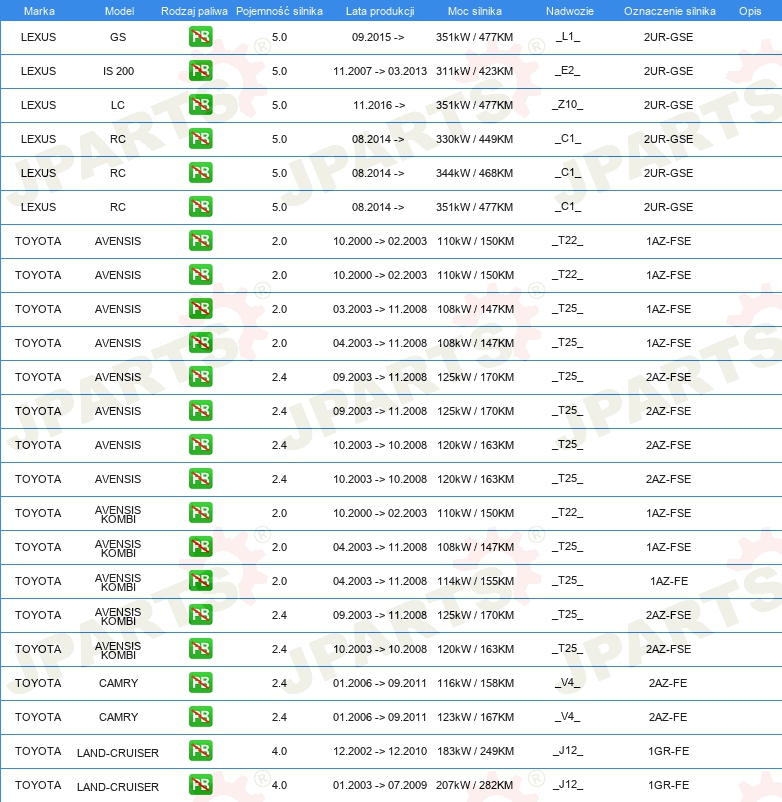Click the 09.2015 -> production date
Image resolution: width=782 pixels, height=802 pixels.
[x=378, y=37]
